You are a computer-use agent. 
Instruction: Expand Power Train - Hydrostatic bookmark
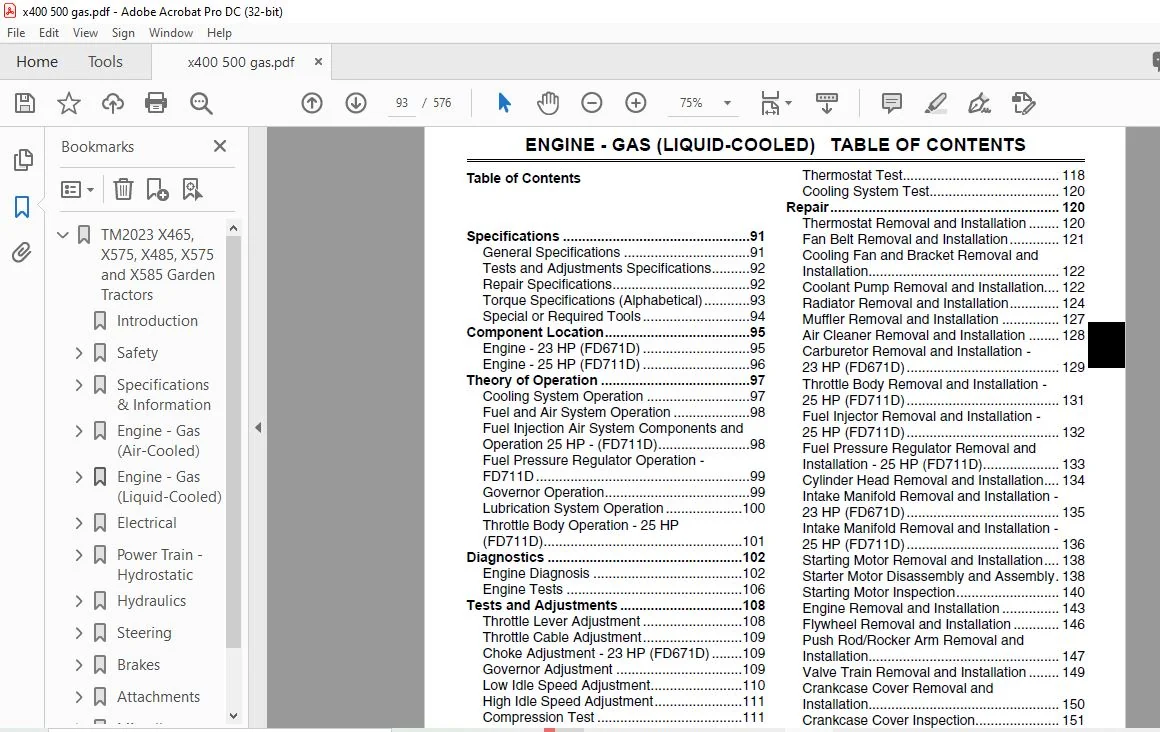pyautogui.click(x=79, y=555)
